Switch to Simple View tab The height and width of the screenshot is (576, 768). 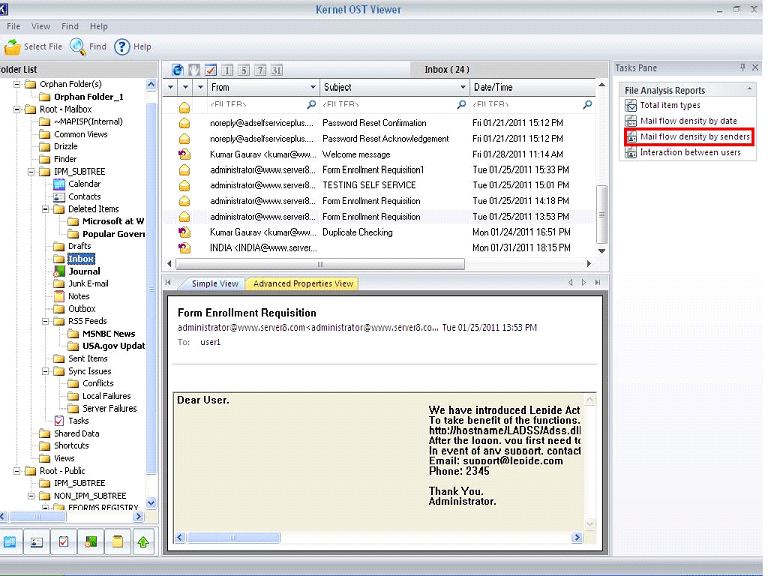(x=215, y=284)
